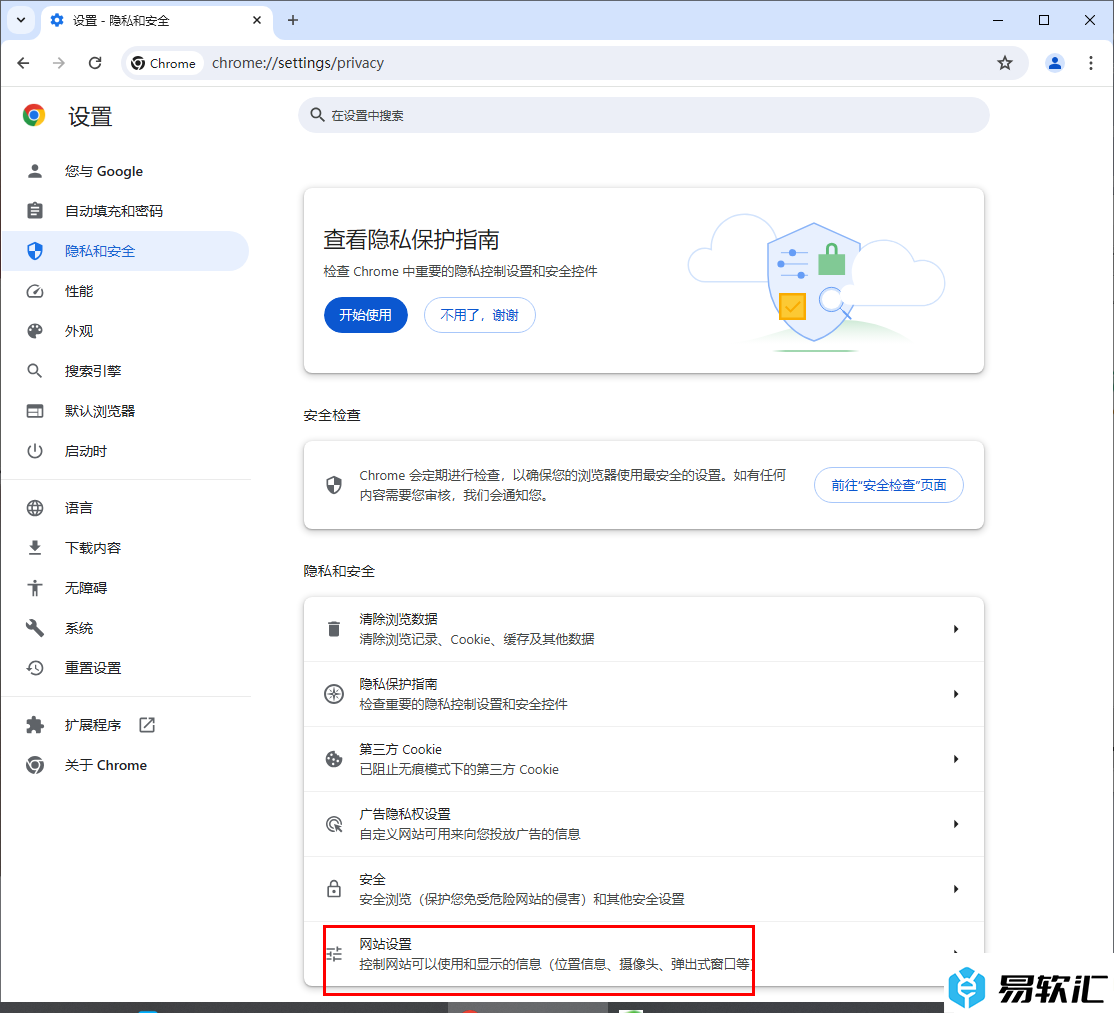The width and height of the screenshot is (1114, 1013).
Task: Open the 广告隐私权设置 row
Action: pyautogui.click(x=644, y=824)
